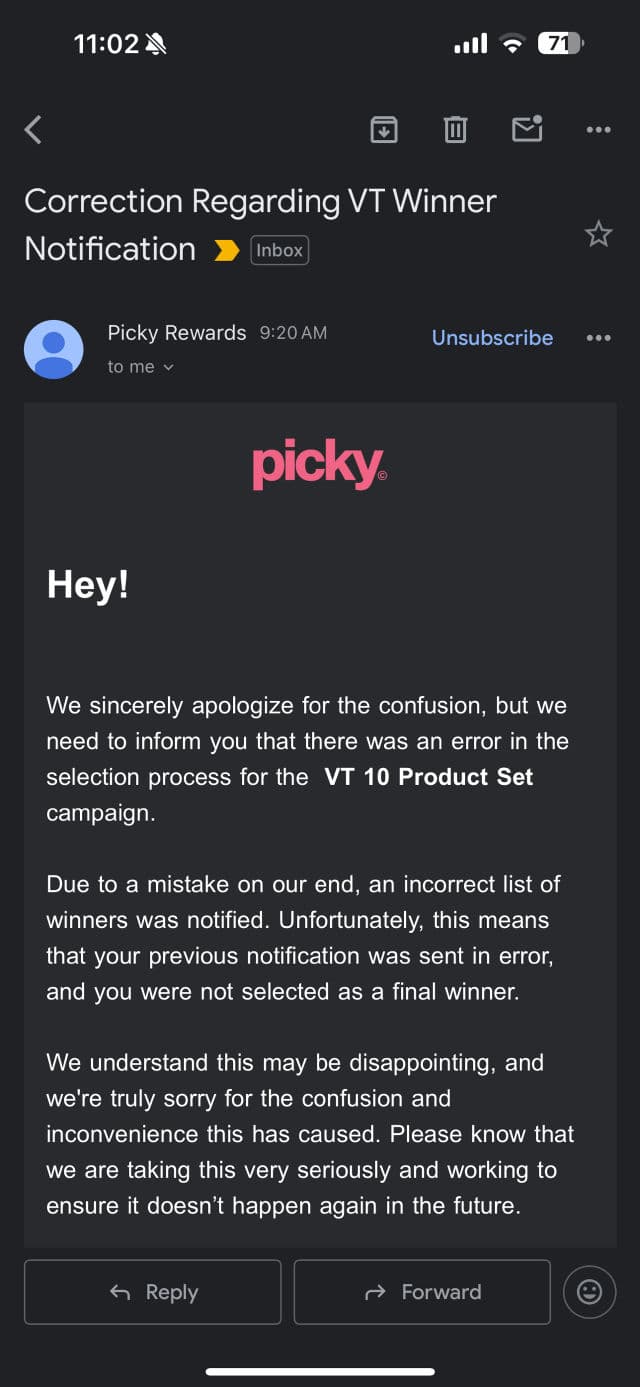
Task: Tap the yellow importance marker arrow
Action: [x=227, y=250]
